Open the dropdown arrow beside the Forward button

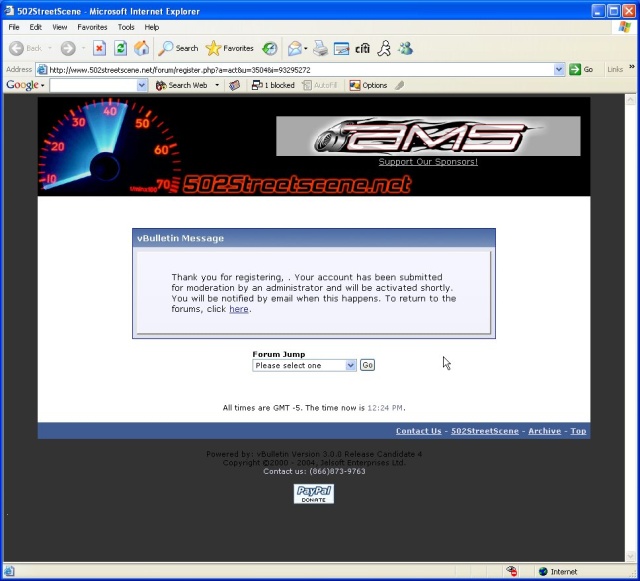(83, 48)
